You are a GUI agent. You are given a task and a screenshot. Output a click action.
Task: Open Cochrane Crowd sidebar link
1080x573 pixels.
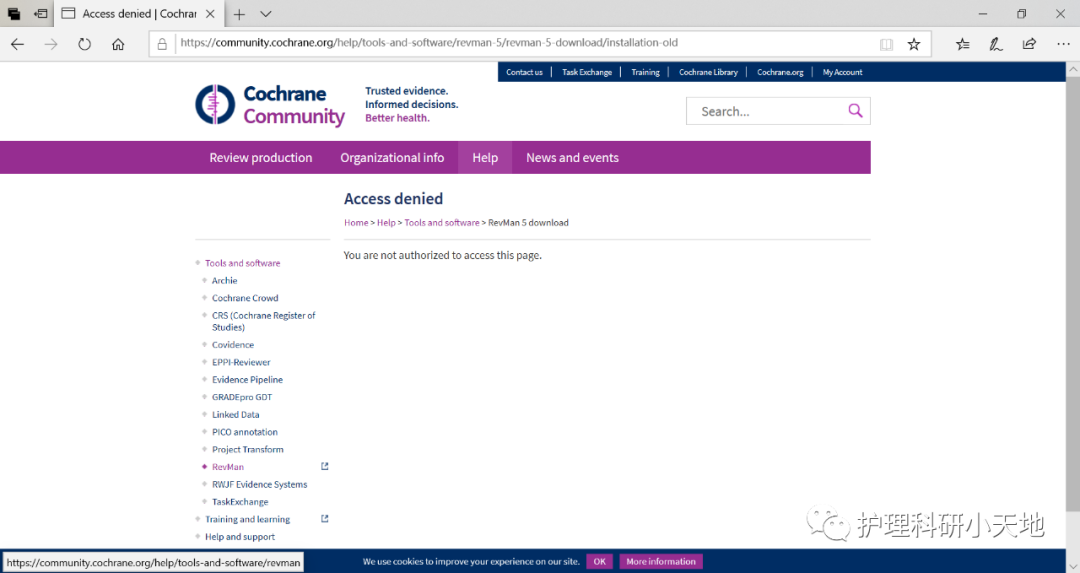pos(245,298)
